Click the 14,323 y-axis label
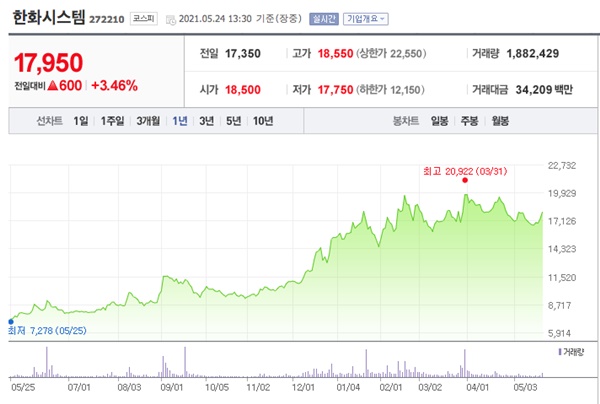This screenshot has height=404, width=600. click(562, 249)
